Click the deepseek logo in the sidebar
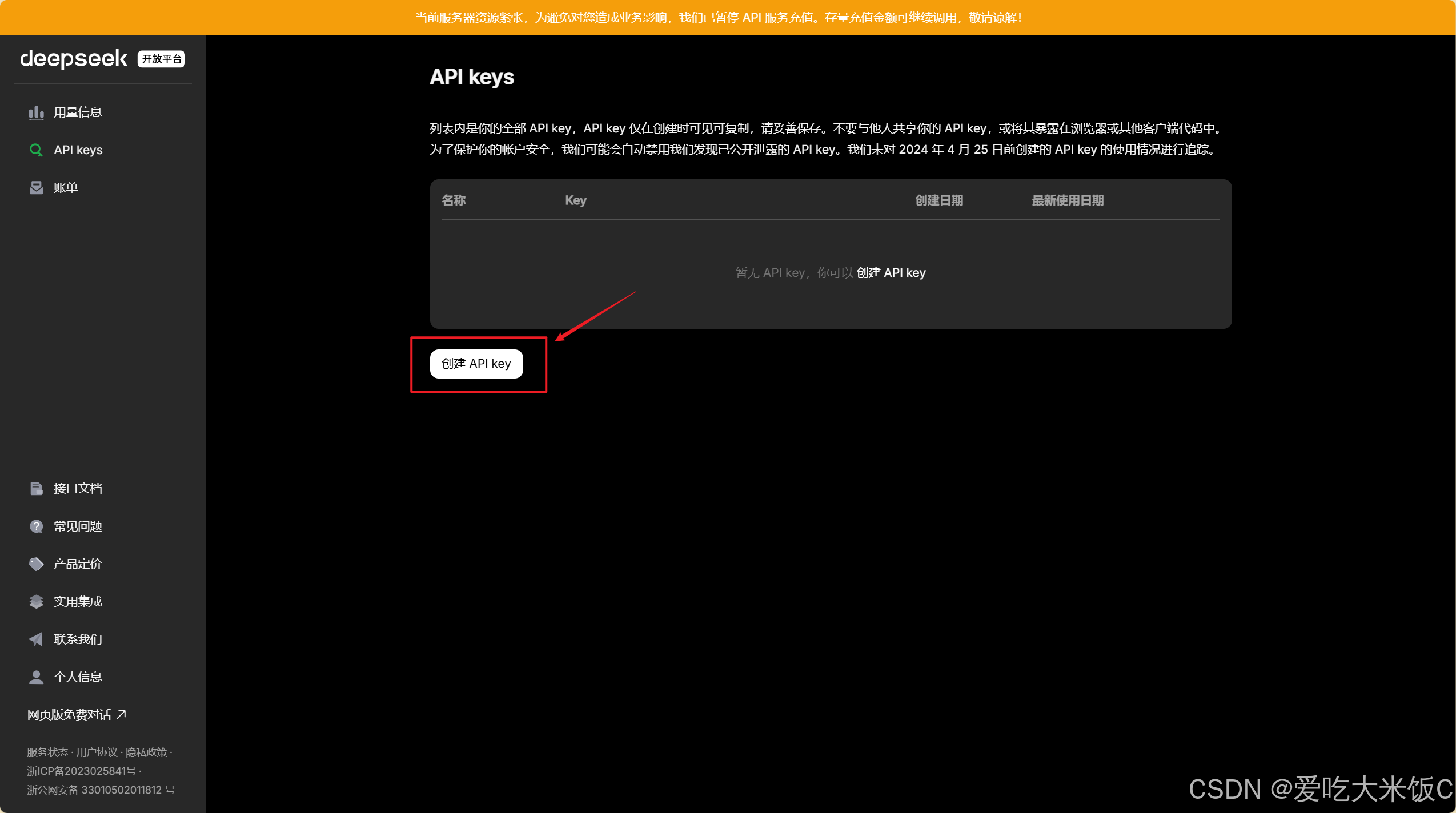Viewport: 1456px width, 813px height. (74, 59)
